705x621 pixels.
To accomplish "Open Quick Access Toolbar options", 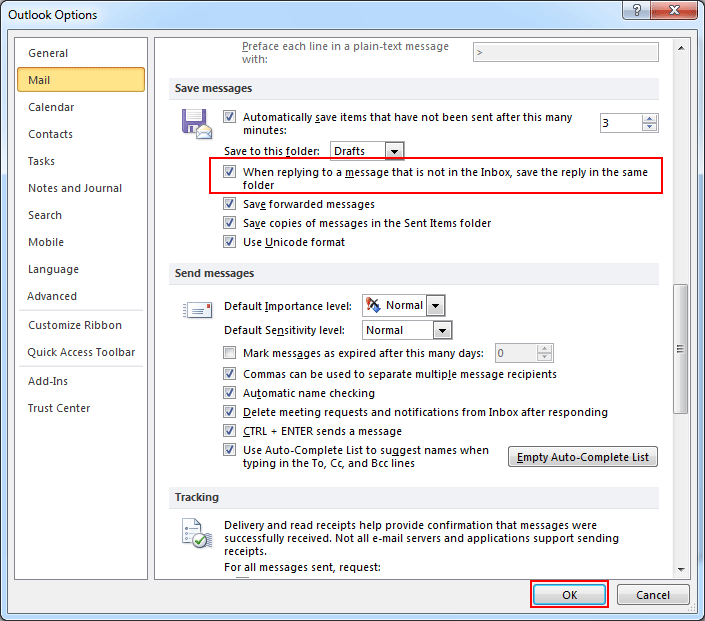I will pos(81,352).
